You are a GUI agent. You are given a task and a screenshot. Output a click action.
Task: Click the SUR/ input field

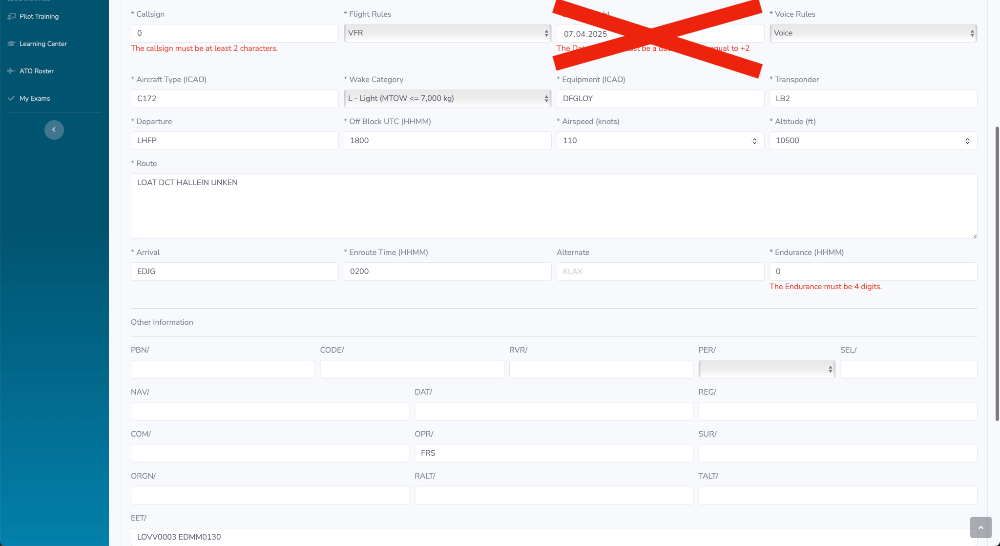(838, 454)
